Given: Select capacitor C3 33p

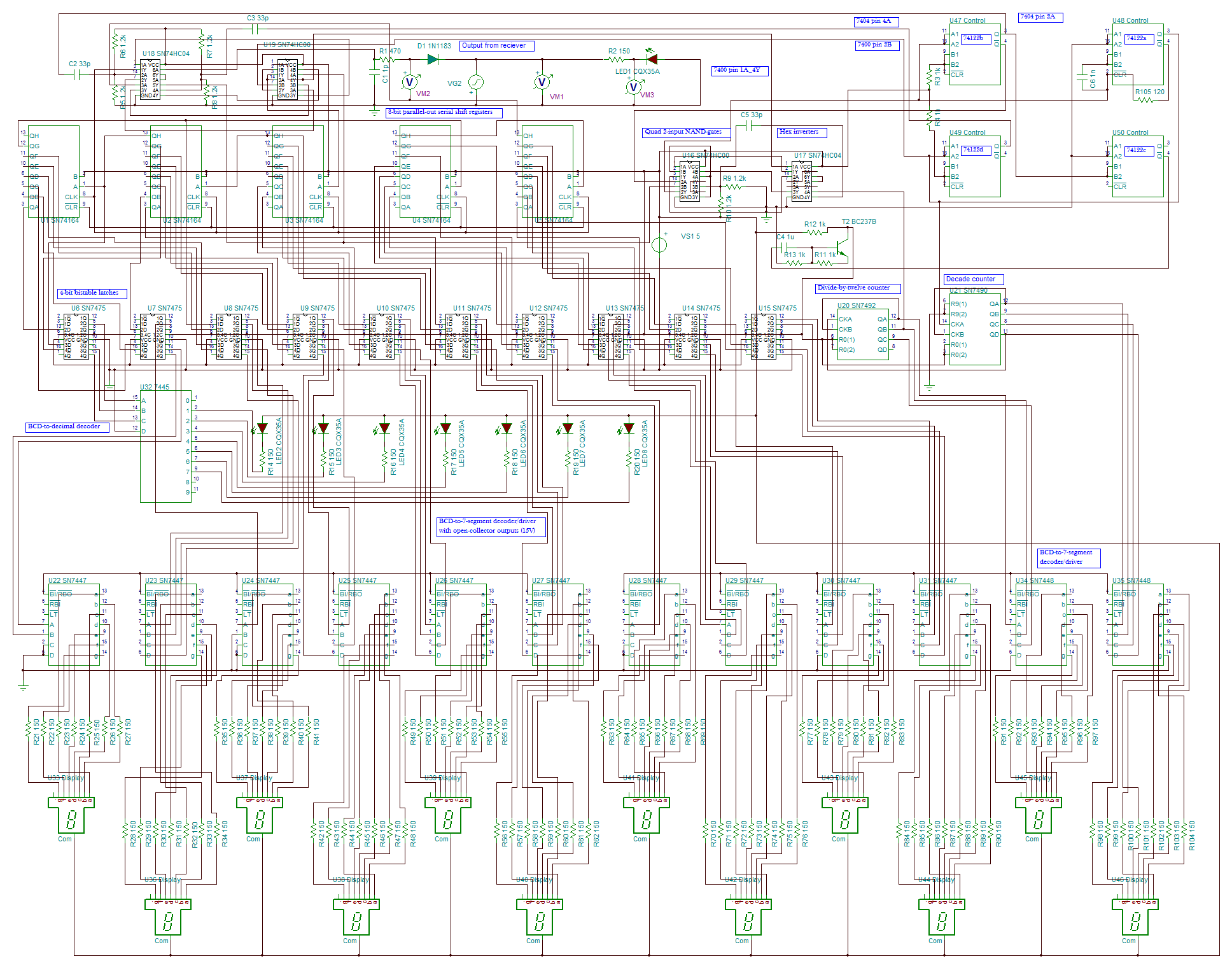Looking at the screenshot, I should [x=255, y=29].
